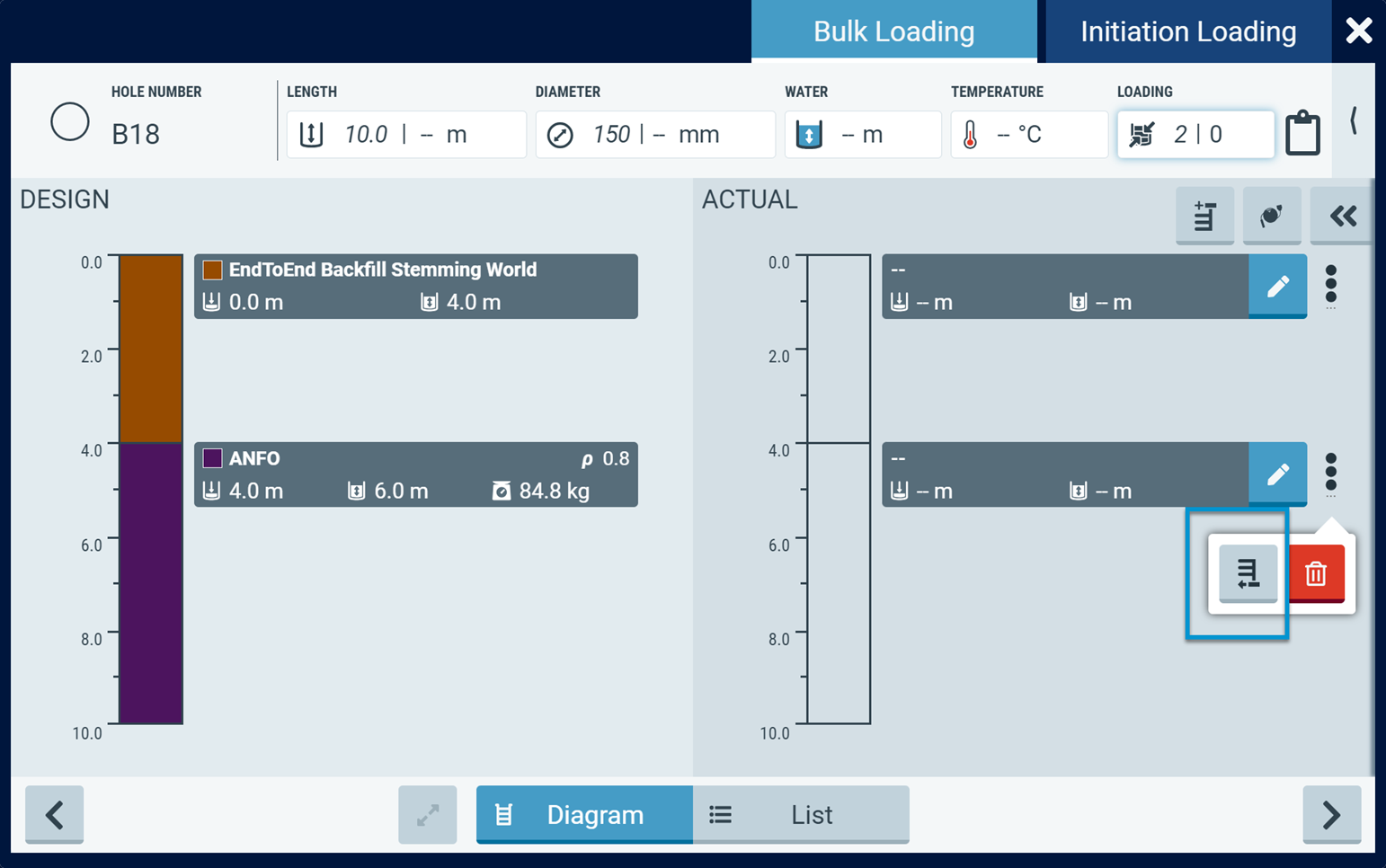This screenshot has width=1386, height=868.
Task: Go to the next hole with right arrow
Action: click(1331, 815)
